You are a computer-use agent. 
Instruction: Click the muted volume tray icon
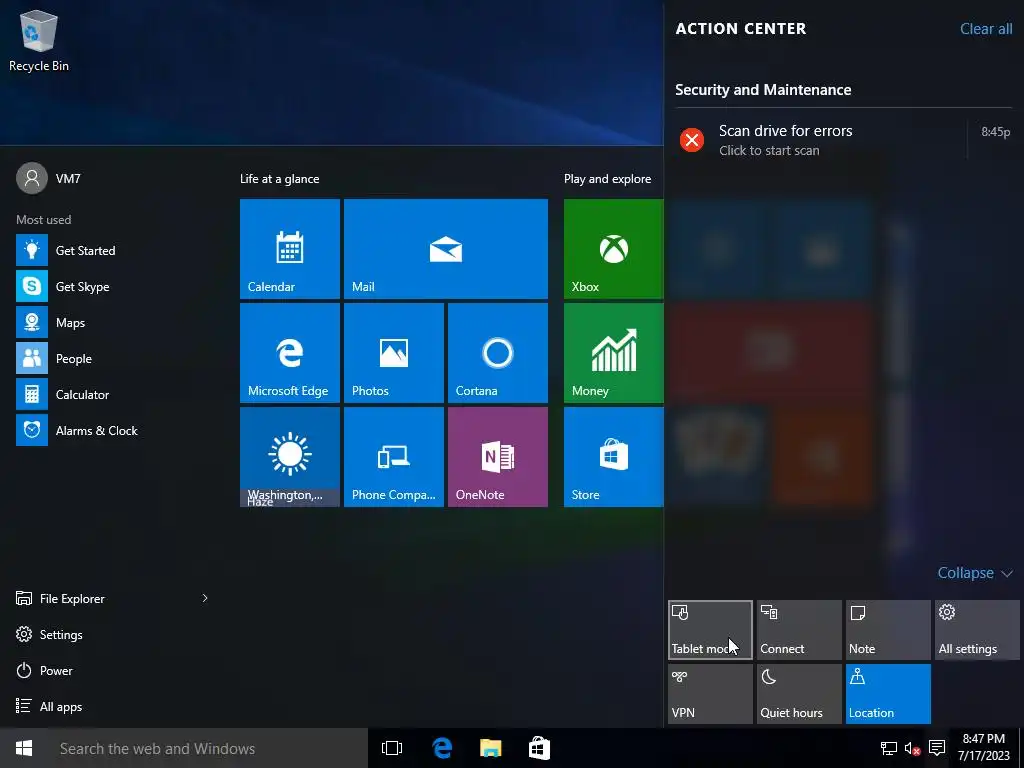912,748
